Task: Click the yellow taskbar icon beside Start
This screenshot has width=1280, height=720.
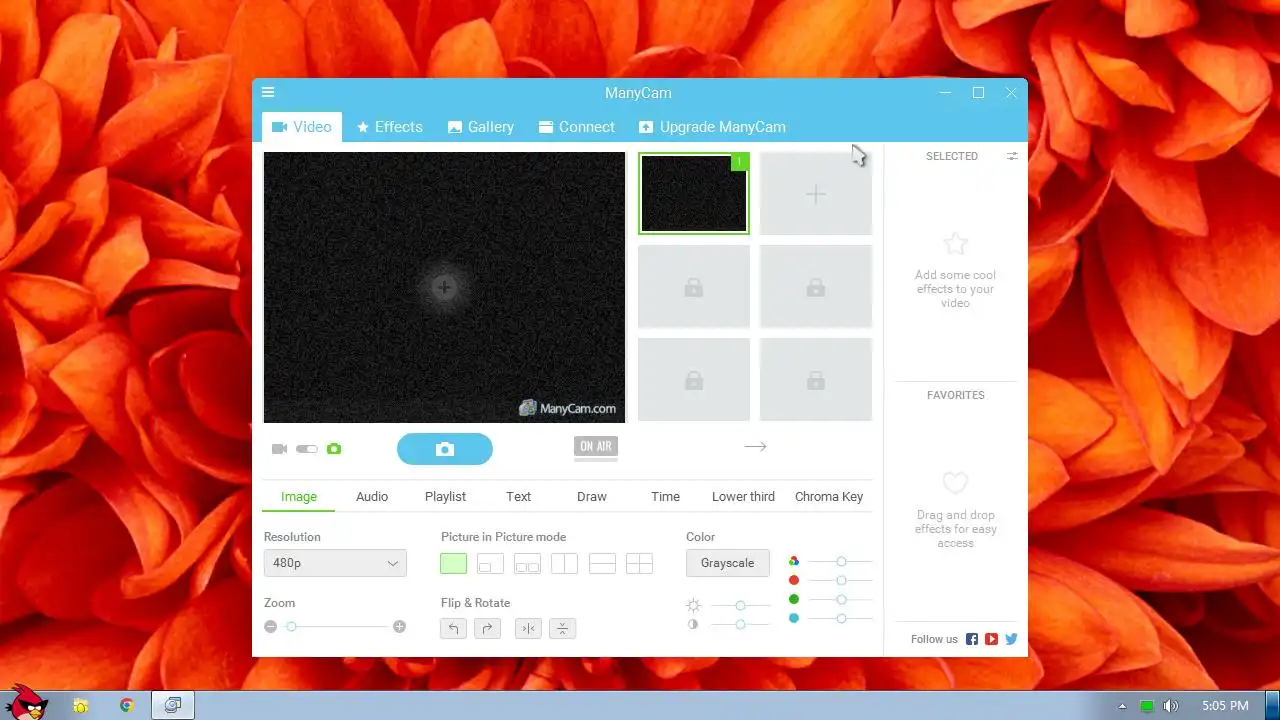Action: pyautogui.click(x=81, y=705)
